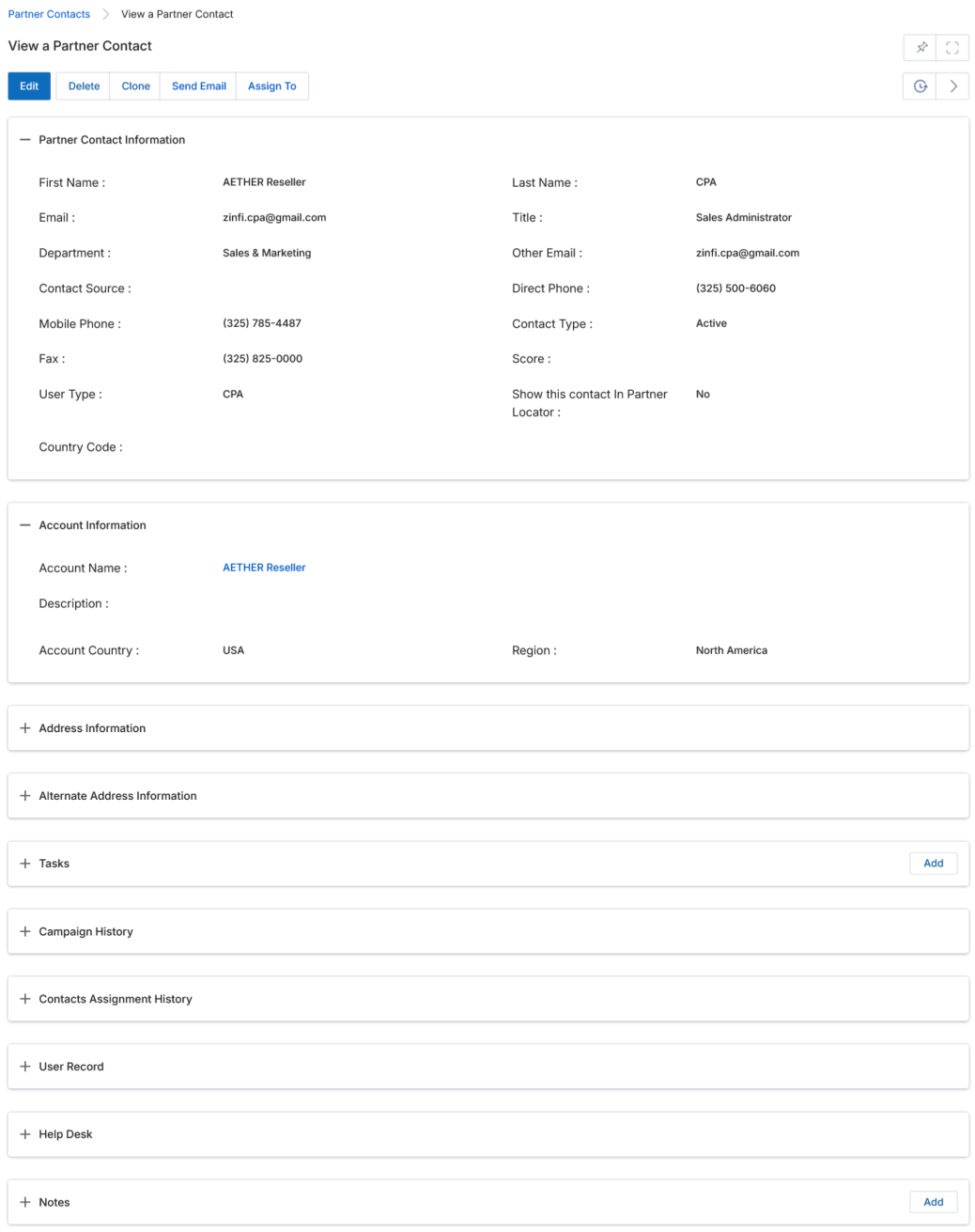
Task: Click the Description label
Action: click(x=73, y=603)
